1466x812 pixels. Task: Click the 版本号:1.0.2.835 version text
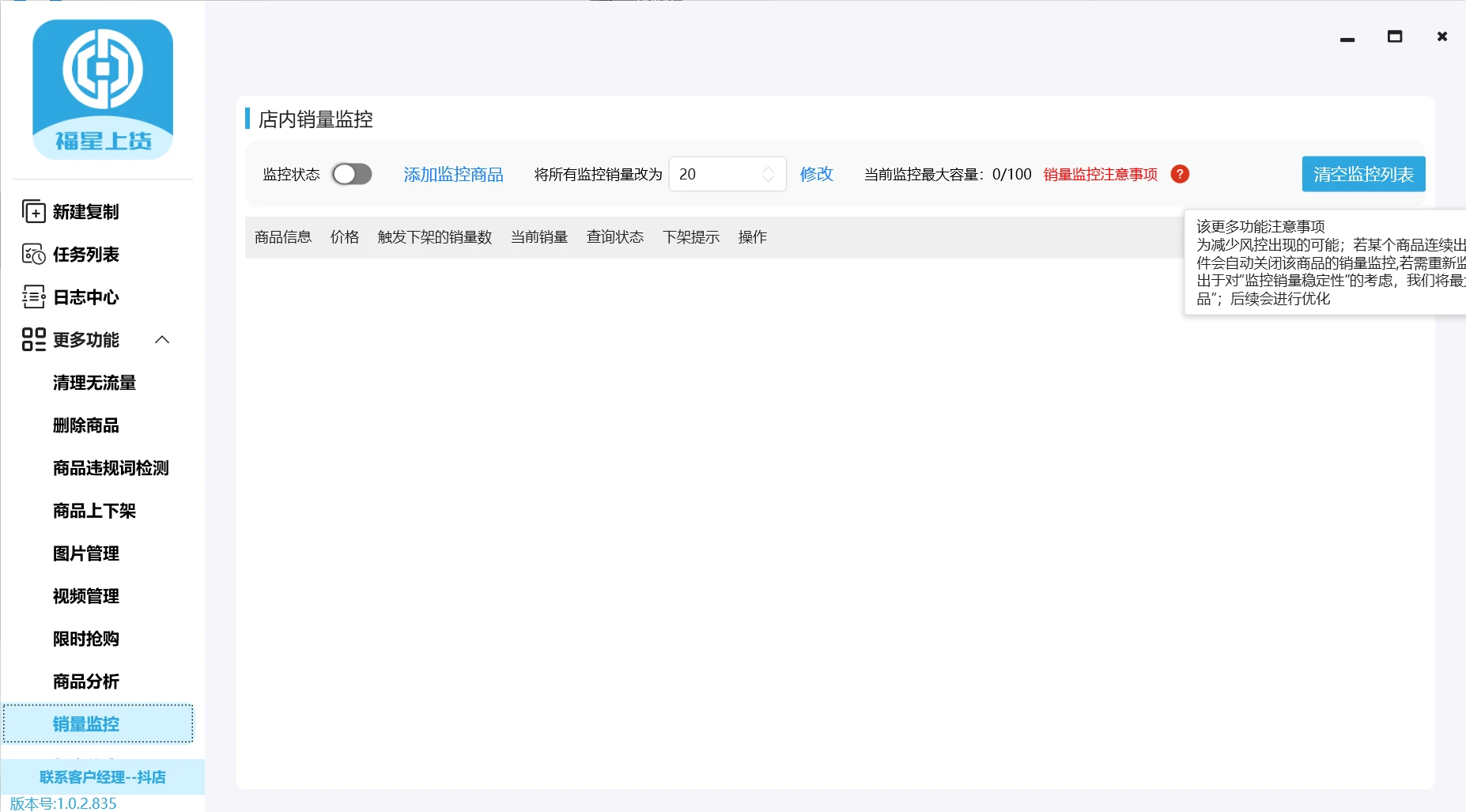pos(63,803)
